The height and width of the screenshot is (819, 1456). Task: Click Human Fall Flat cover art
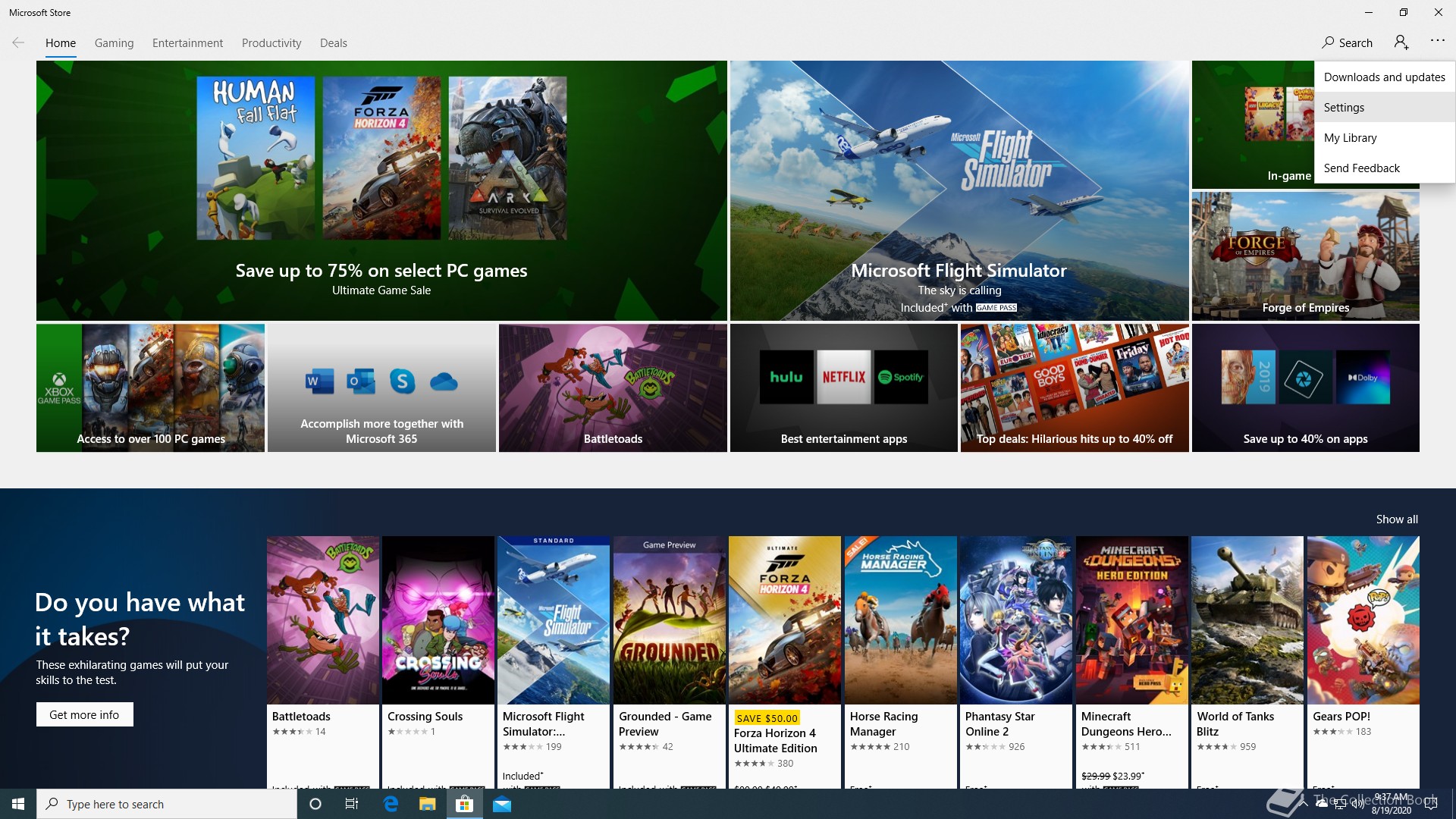coord(256,158)
